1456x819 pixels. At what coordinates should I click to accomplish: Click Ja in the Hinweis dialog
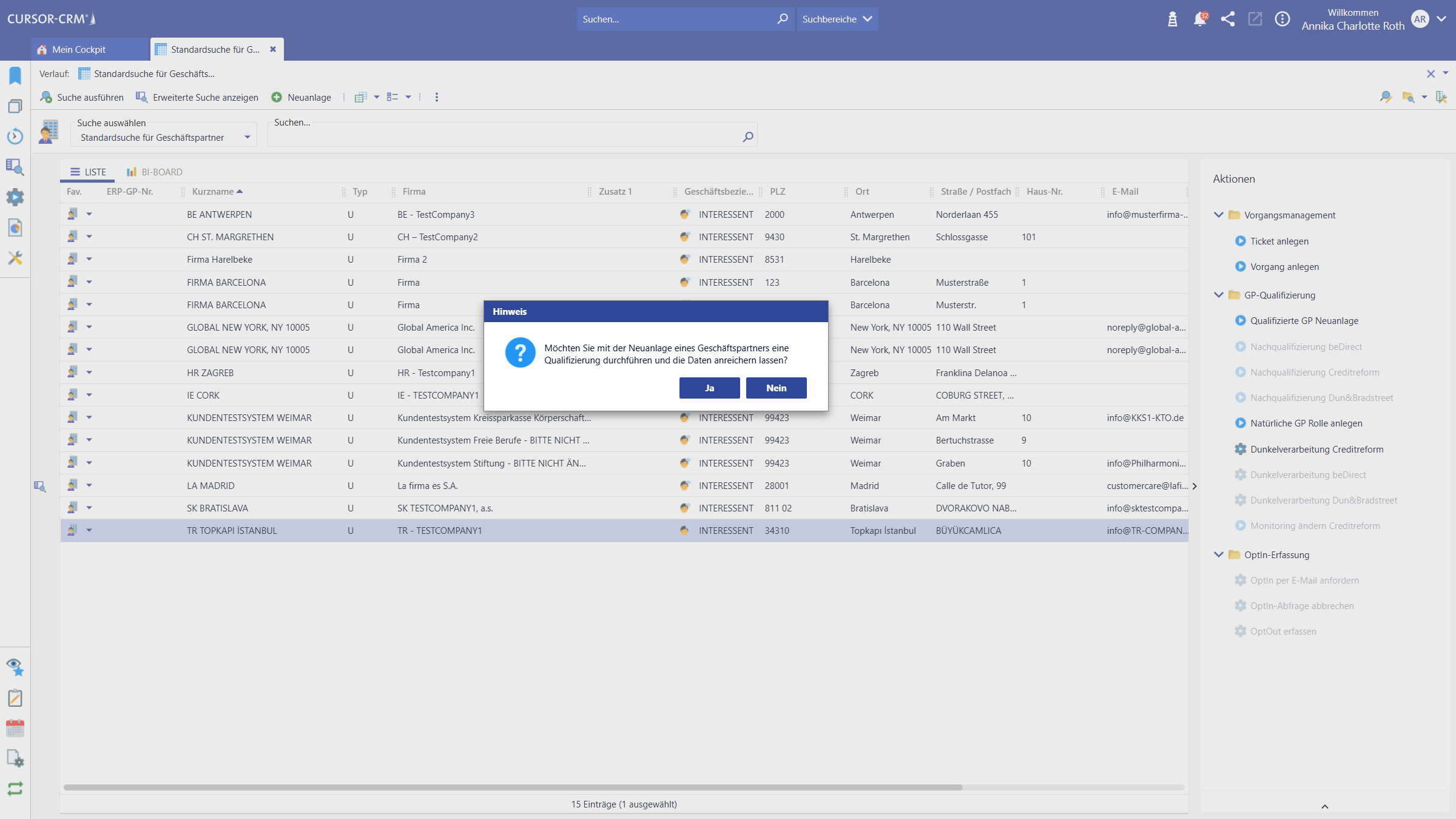pos(709,388)
